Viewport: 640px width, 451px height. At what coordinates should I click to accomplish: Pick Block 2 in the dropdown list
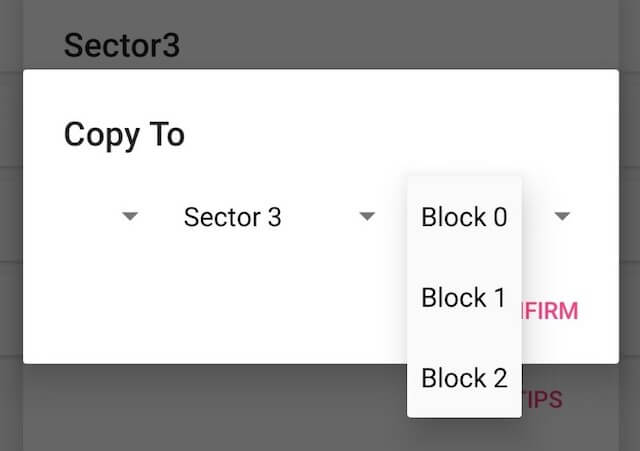464,378
